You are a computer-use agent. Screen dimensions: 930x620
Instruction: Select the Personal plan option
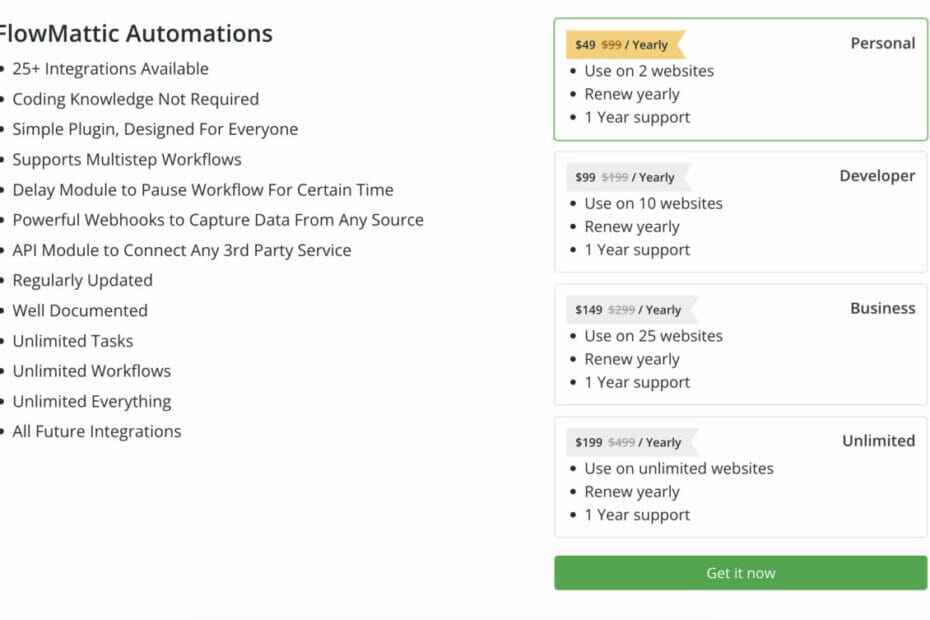click(740, 80)
